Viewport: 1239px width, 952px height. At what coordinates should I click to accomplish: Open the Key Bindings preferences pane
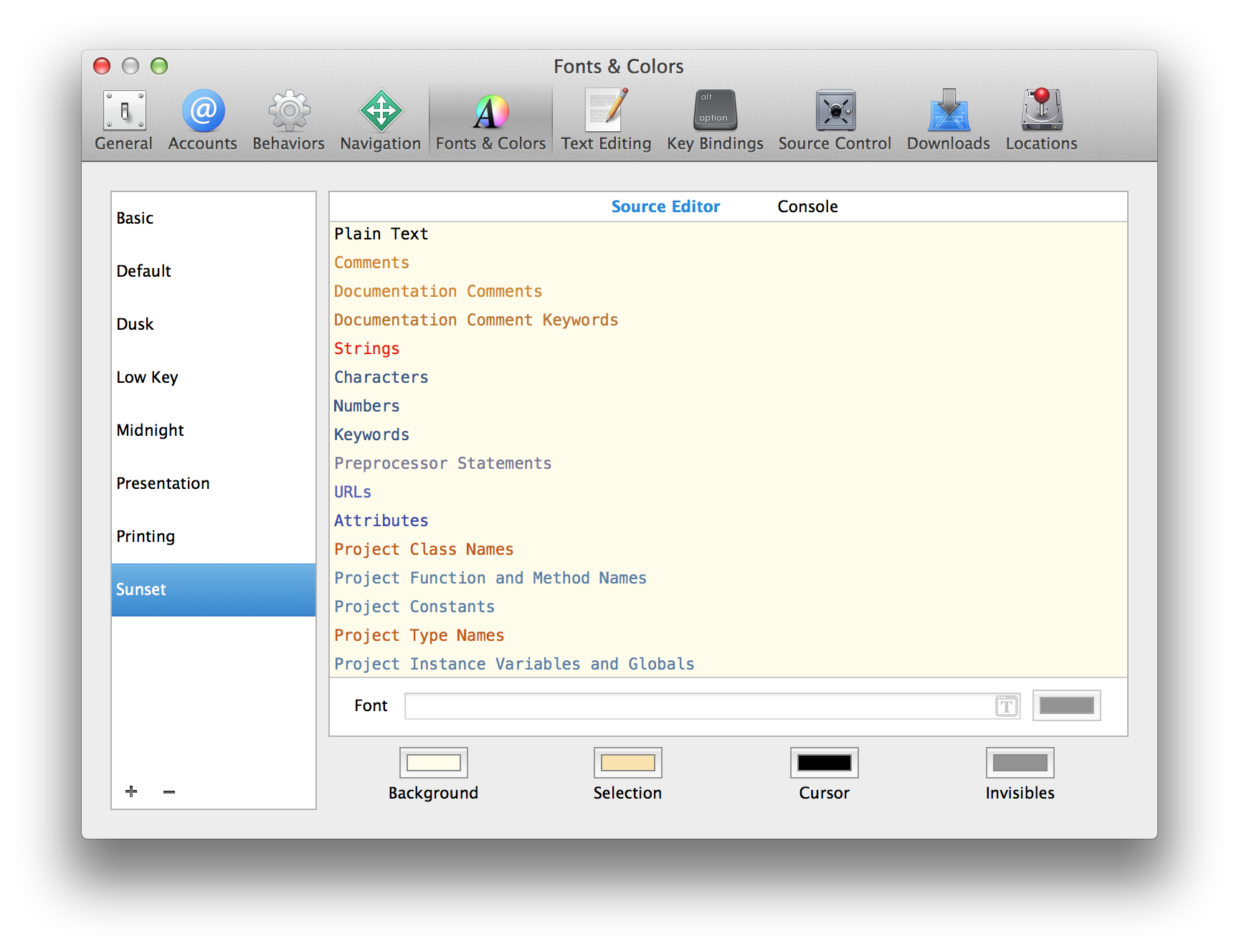715,120
